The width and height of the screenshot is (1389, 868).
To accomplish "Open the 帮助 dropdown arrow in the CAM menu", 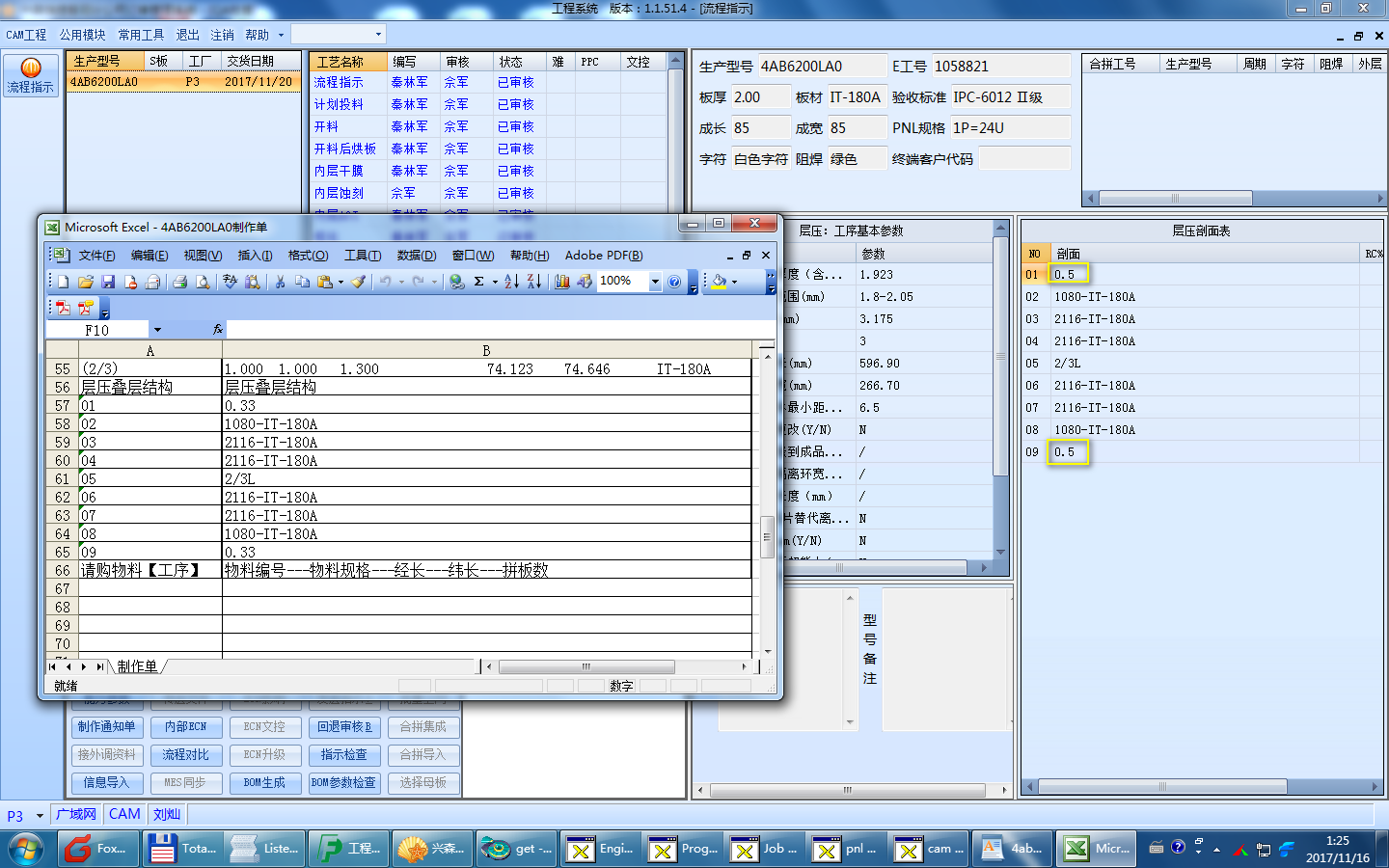I will point(281,35).
